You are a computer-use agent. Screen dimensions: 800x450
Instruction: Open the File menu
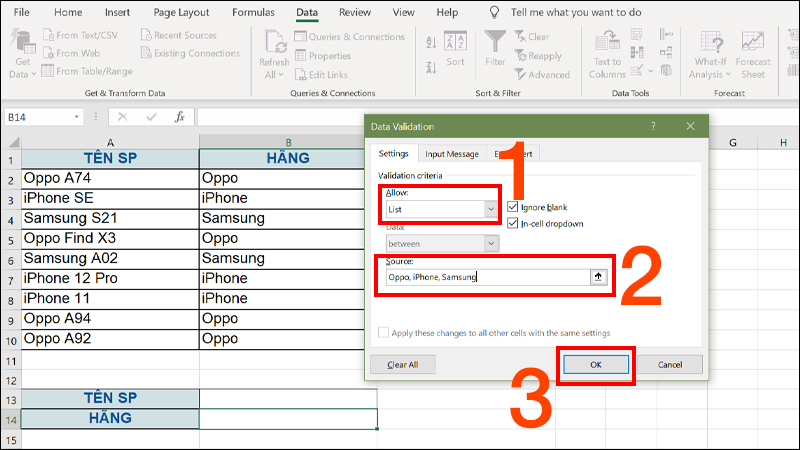pyautogui.click(x=21, y=12)
